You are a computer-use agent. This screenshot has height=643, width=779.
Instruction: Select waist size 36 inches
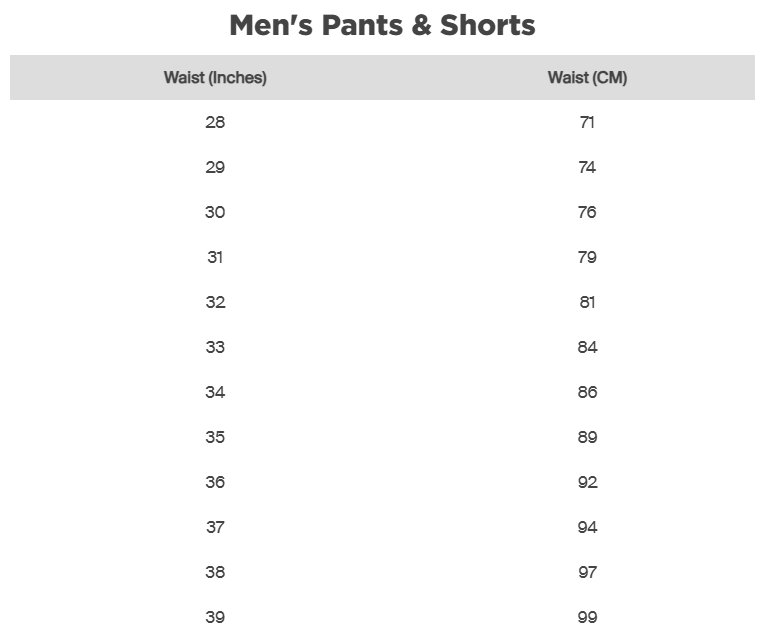pos(215,482)
